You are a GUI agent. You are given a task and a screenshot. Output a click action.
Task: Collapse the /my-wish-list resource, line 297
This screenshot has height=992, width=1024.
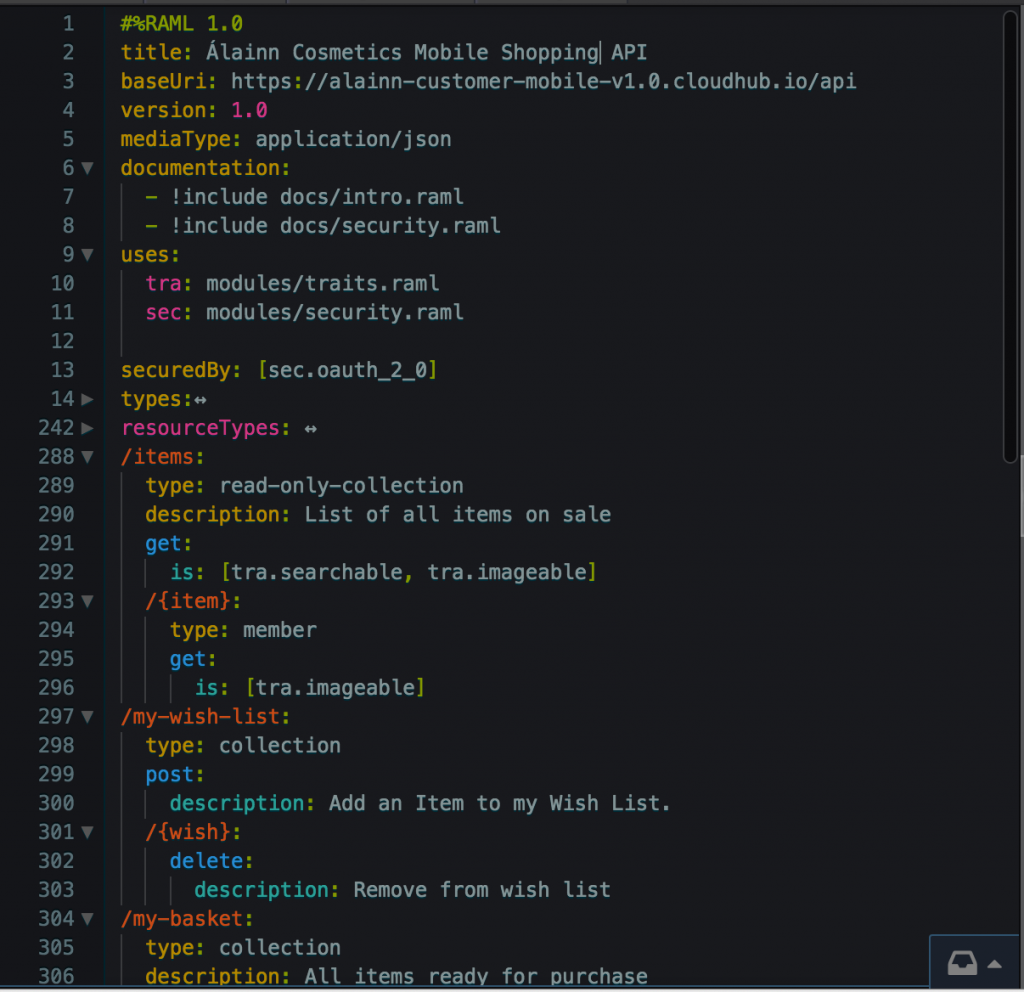[87, 717]
